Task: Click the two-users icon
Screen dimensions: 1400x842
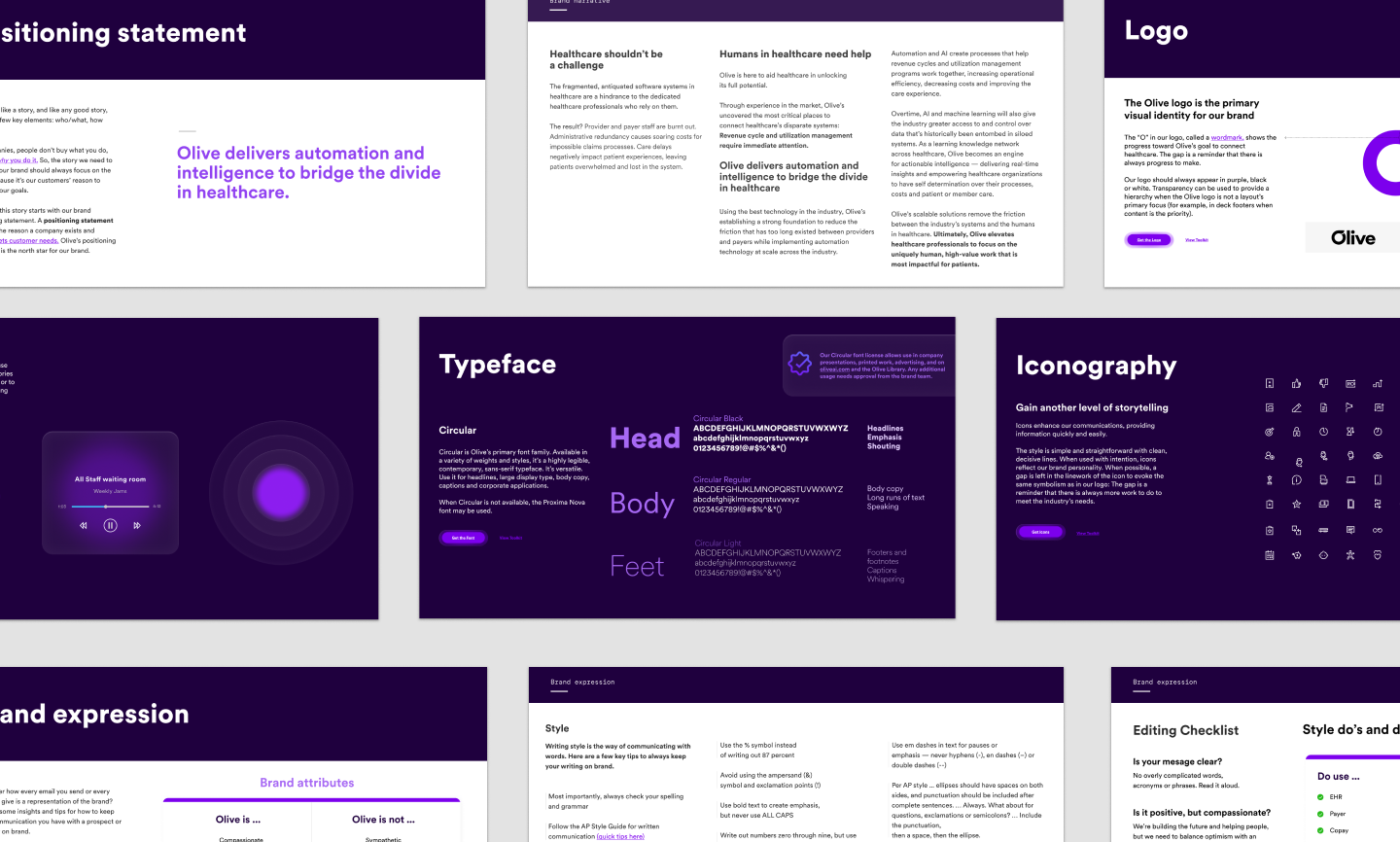Action: tap(1270, 456)
